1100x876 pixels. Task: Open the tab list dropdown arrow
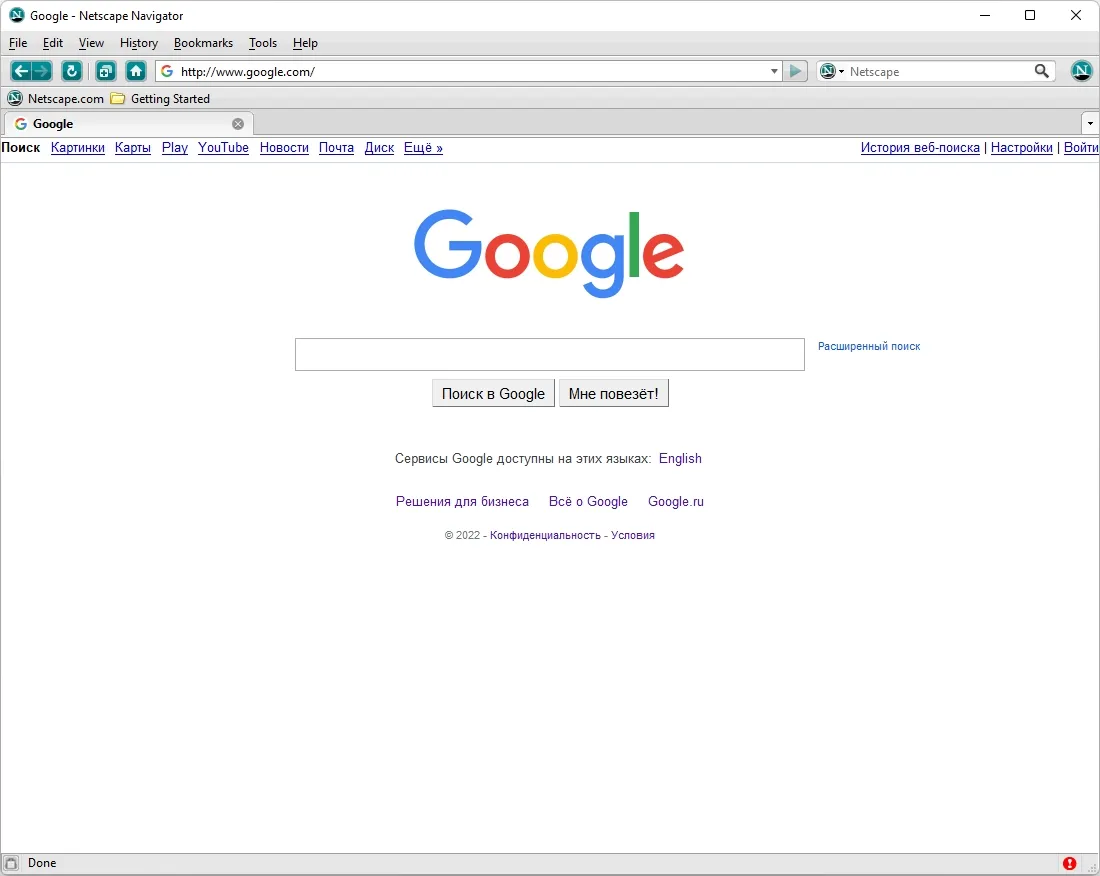1089,123
